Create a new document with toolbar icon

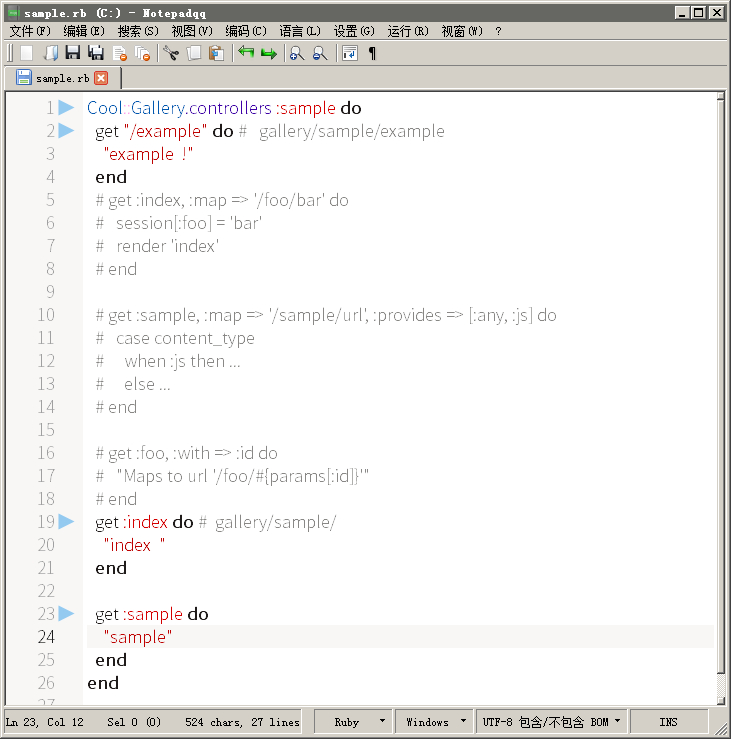[x=27, y=53]
